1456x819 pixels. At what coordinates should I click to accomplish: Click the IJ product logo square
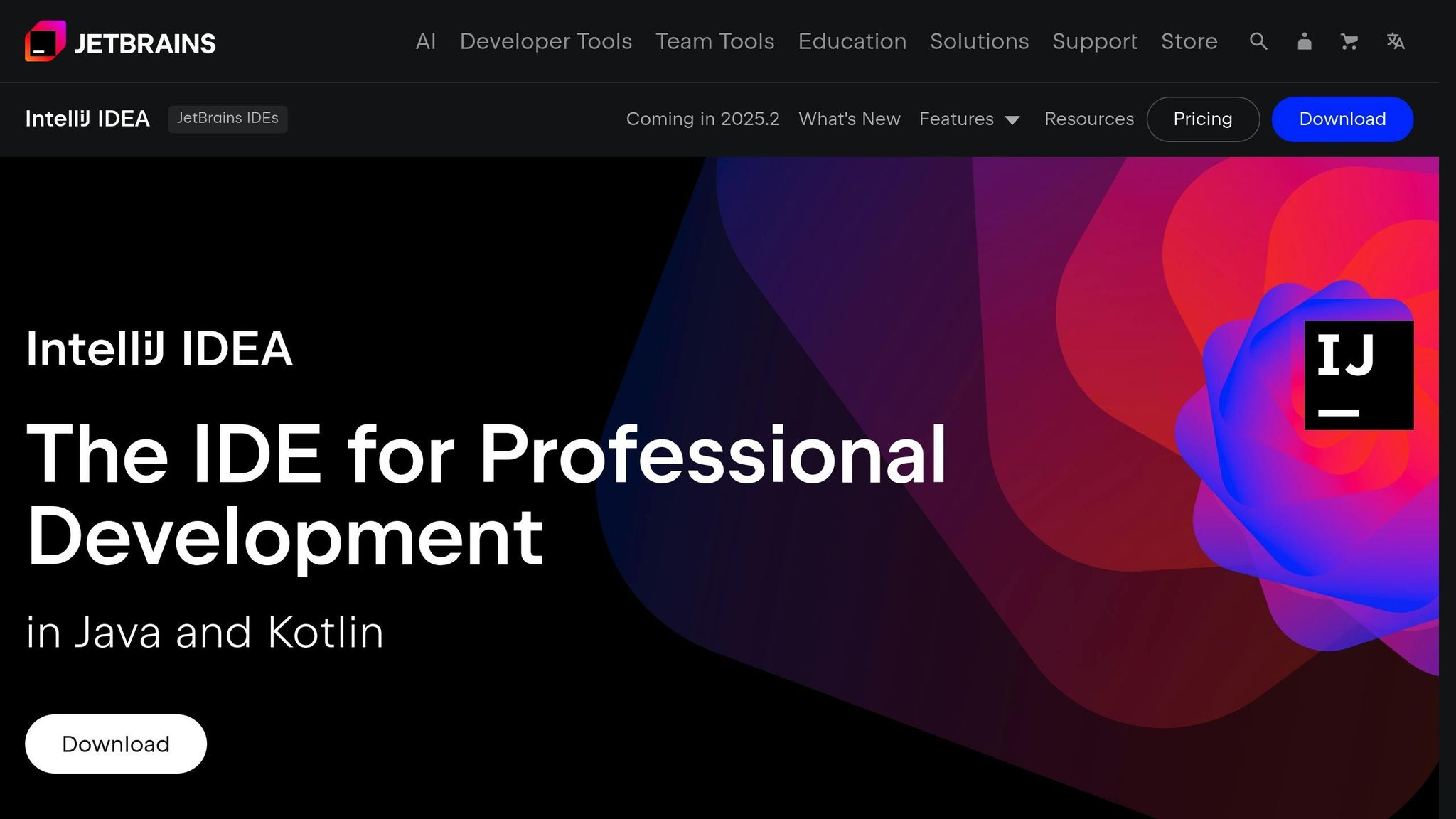pos(1359,375)
